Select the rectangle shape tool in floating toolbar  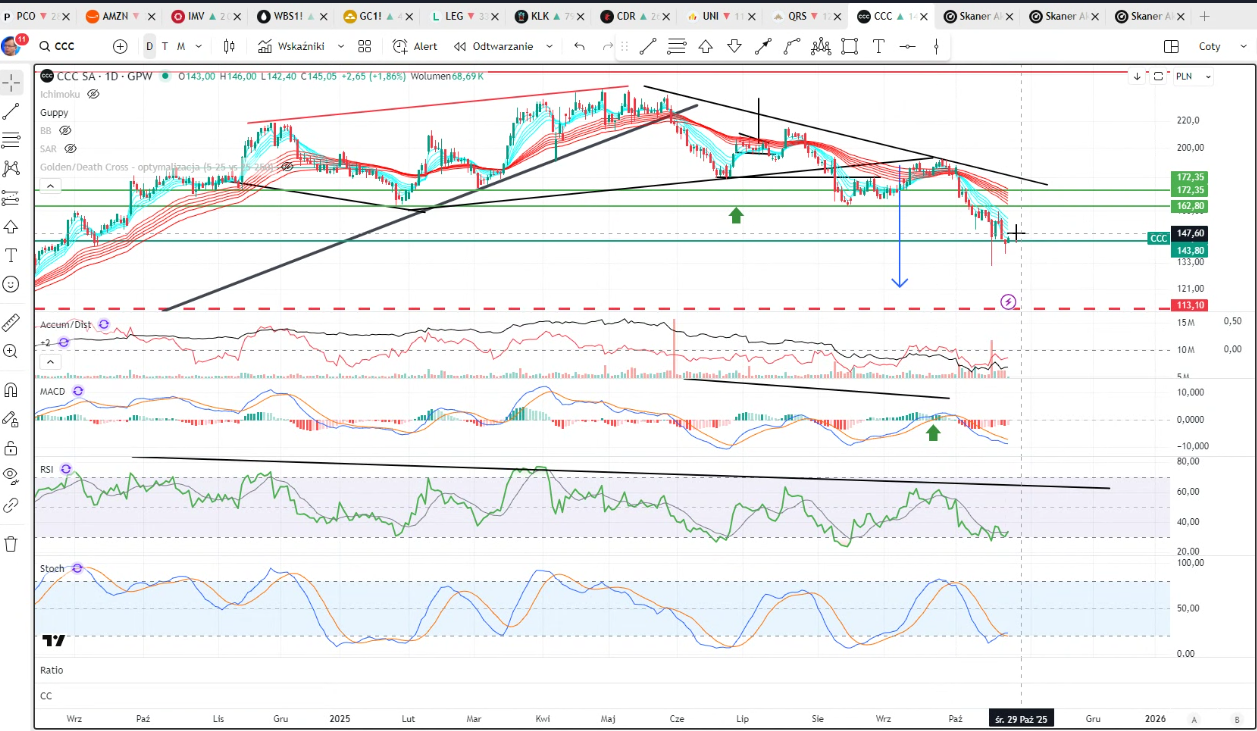(x=850, y=46)
